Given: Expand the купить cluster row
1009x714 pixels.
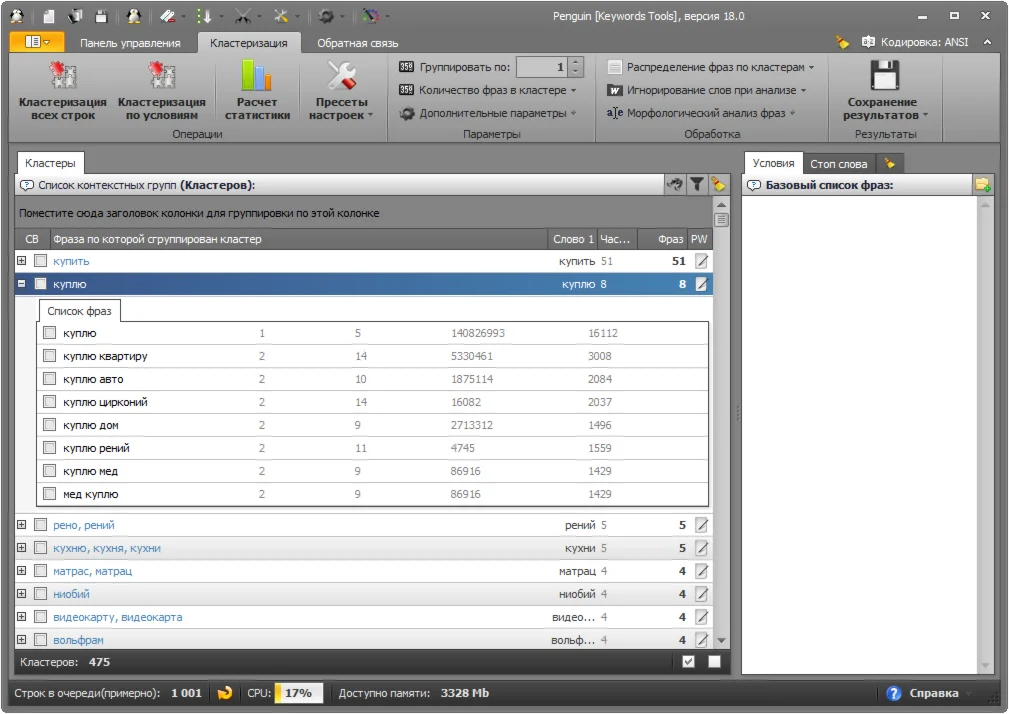Looking at the screenshot, I should 22,261.
